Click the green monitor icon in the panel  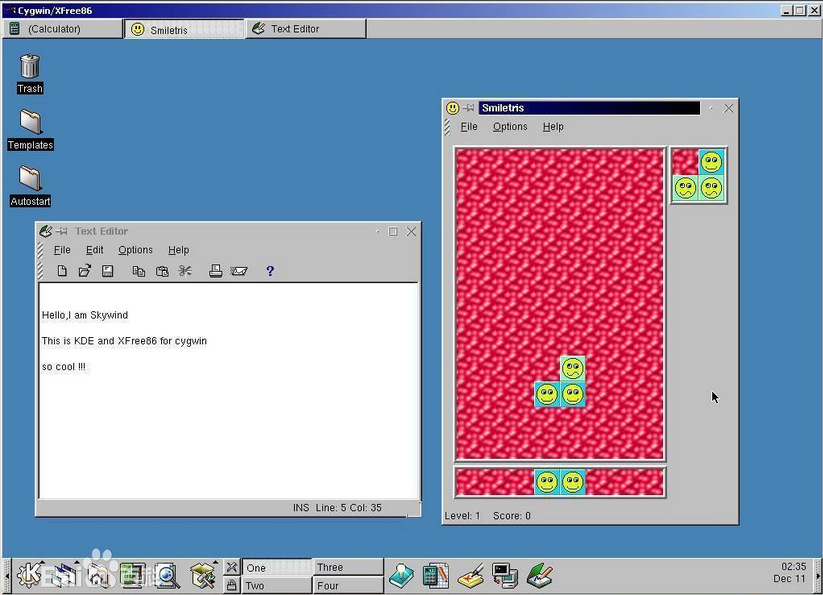tap(133, 575)
